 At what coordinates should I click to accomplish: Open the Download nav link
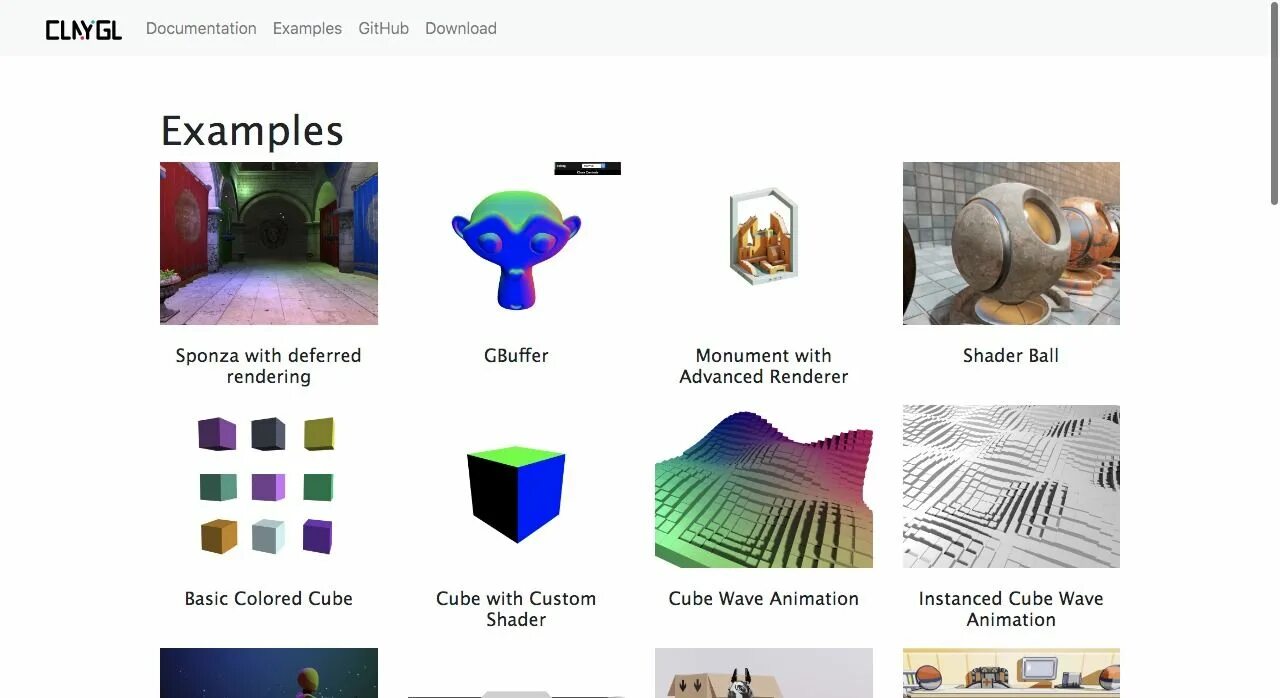coord(461,28)
